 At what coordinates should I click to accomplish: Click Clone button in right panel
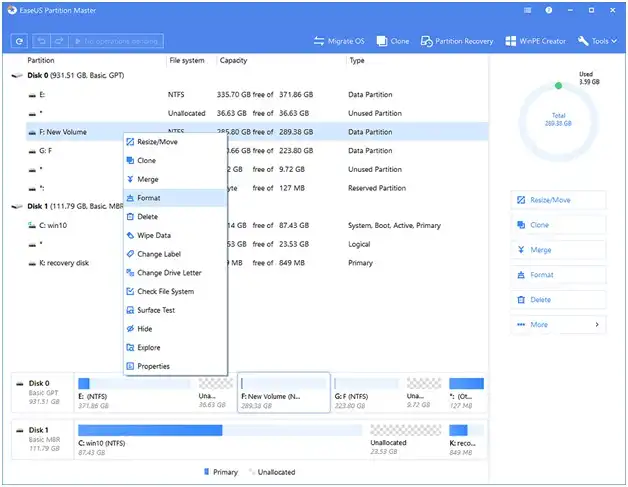pos(558,225)
